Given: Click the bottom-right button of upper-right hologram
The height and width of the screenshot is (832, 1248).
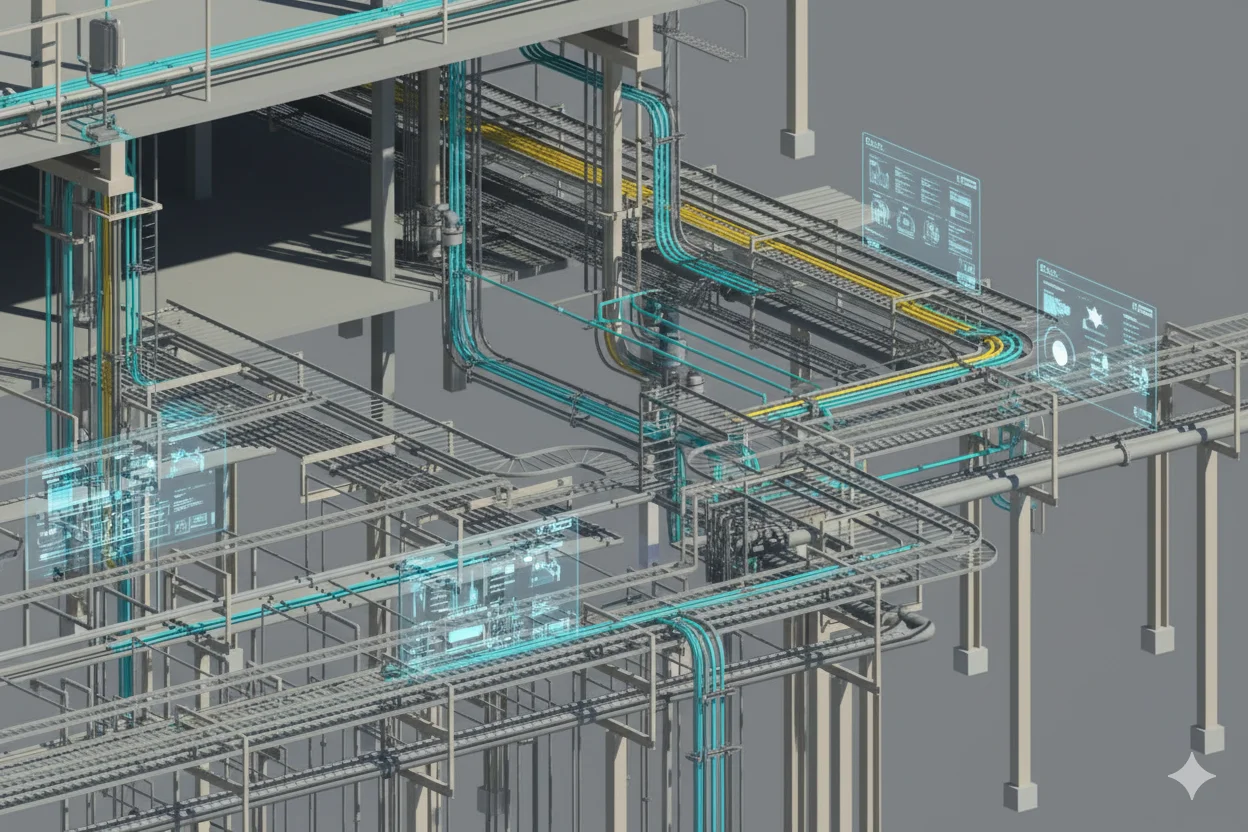Looking at the screenshot, I should tap(965, 277).
